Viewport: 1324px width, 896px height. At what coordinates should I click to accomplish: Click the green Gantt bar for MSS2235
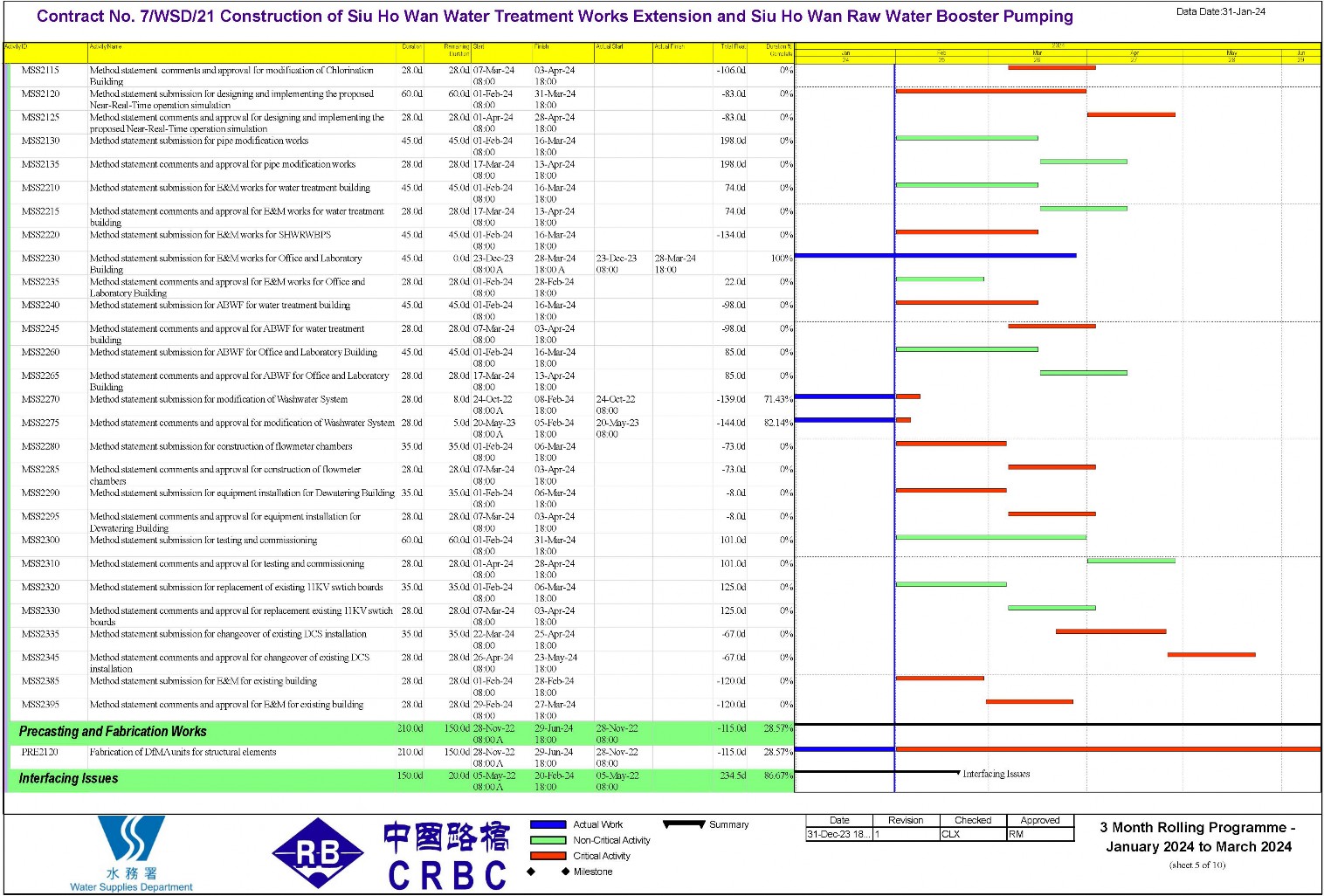(x=940, y=279)
